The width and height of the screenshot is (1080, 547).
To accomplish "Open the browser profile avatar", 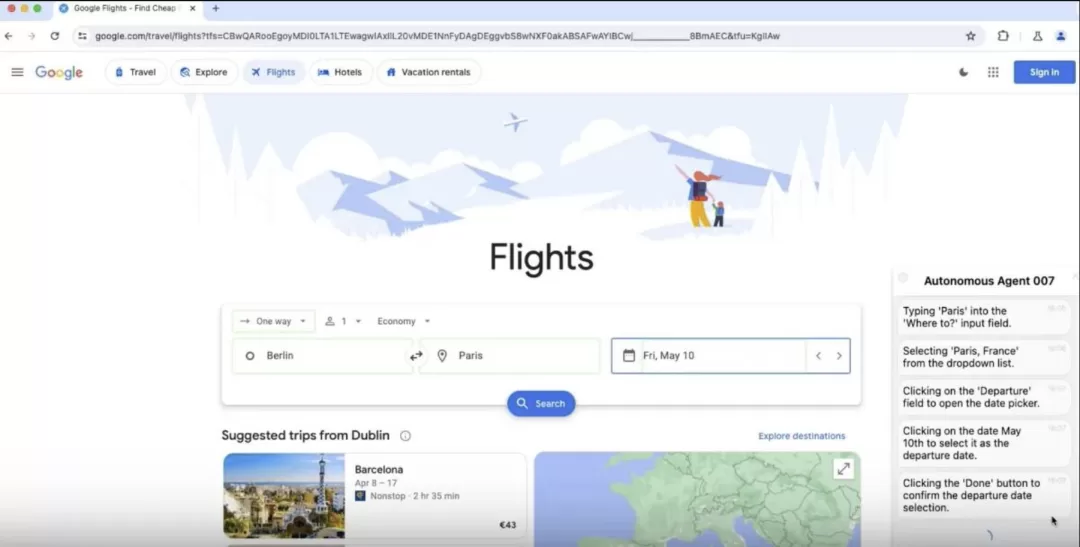I will pyautogui.click(x=1061, y=36).
